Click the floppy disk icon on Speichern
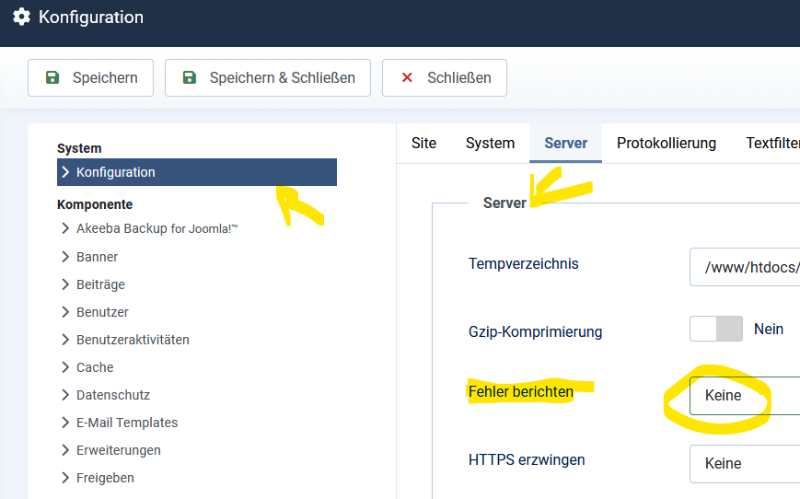This screenshot has height=499, width=800. (x=53, y=78)
